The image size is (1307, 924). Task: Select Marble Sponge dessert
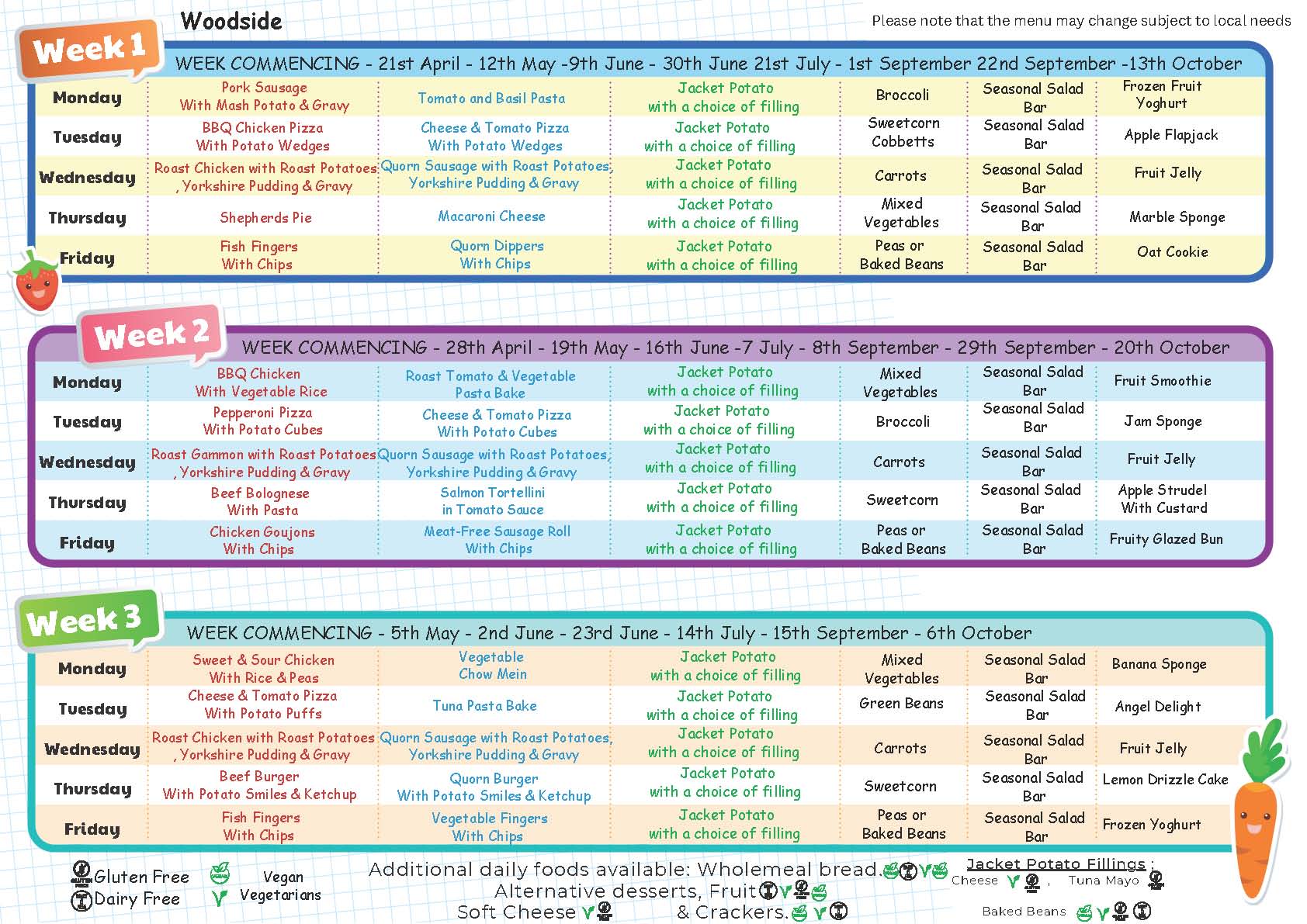point(1177,217)
